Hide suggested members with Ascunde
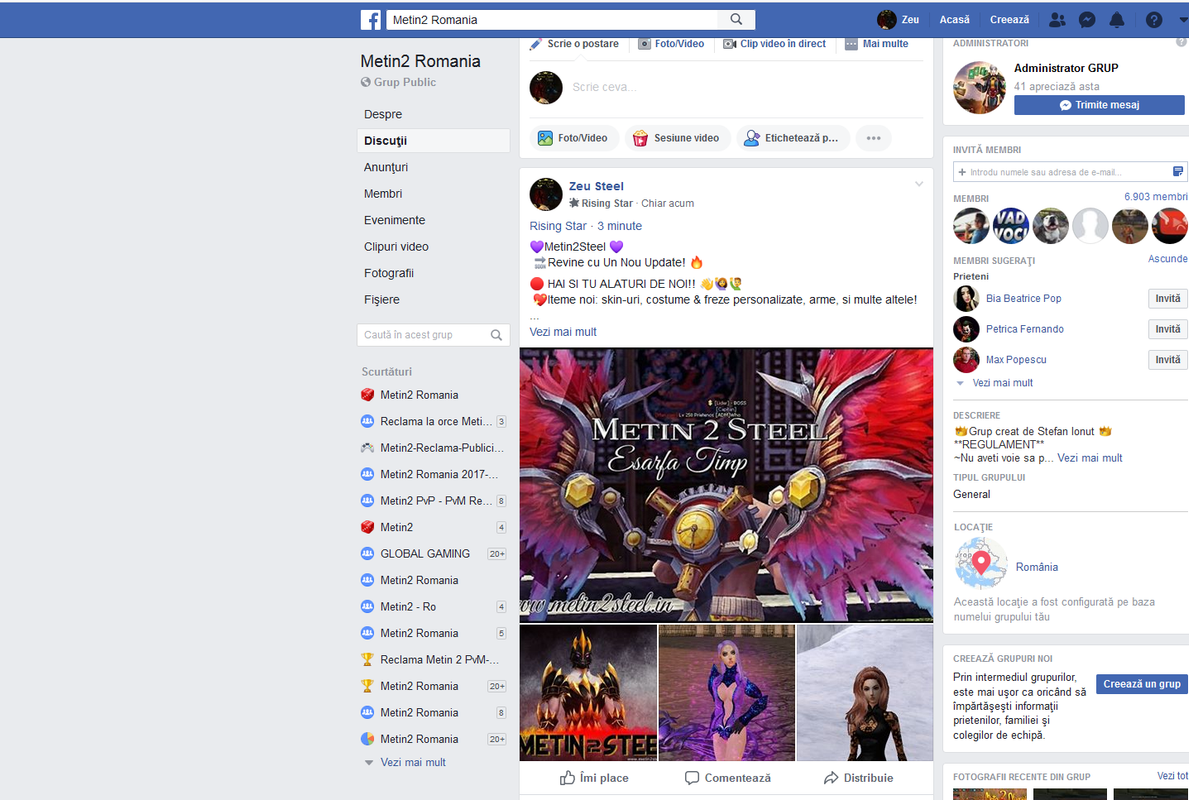The image size is (1189, 800). pyautogui.click(x=1168, y=259)
